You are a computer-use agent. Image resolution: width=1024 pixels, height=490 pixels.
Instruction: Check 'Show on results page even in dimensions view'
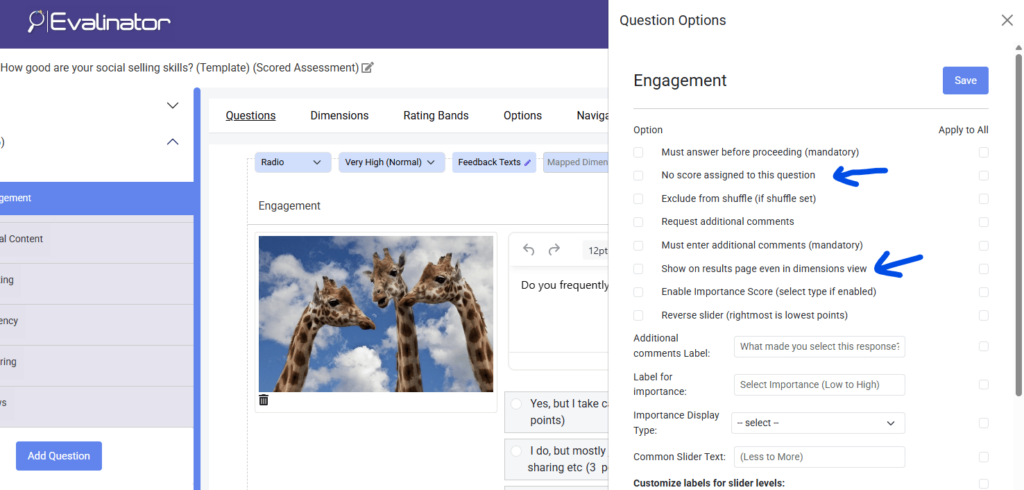pos(638,269)
